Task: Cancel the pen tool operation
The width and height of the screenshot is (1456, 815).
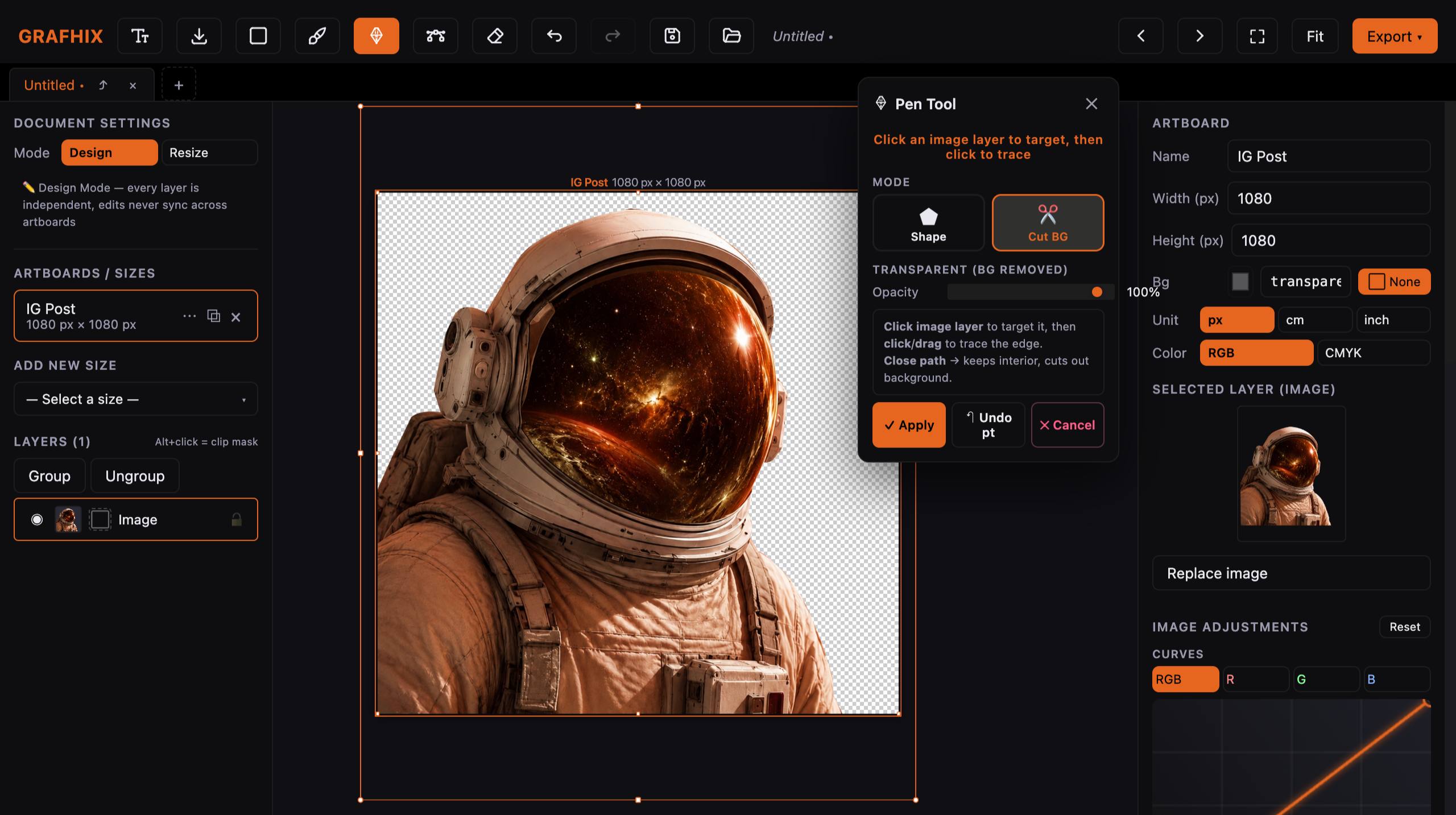Action: click(1068, 425)
